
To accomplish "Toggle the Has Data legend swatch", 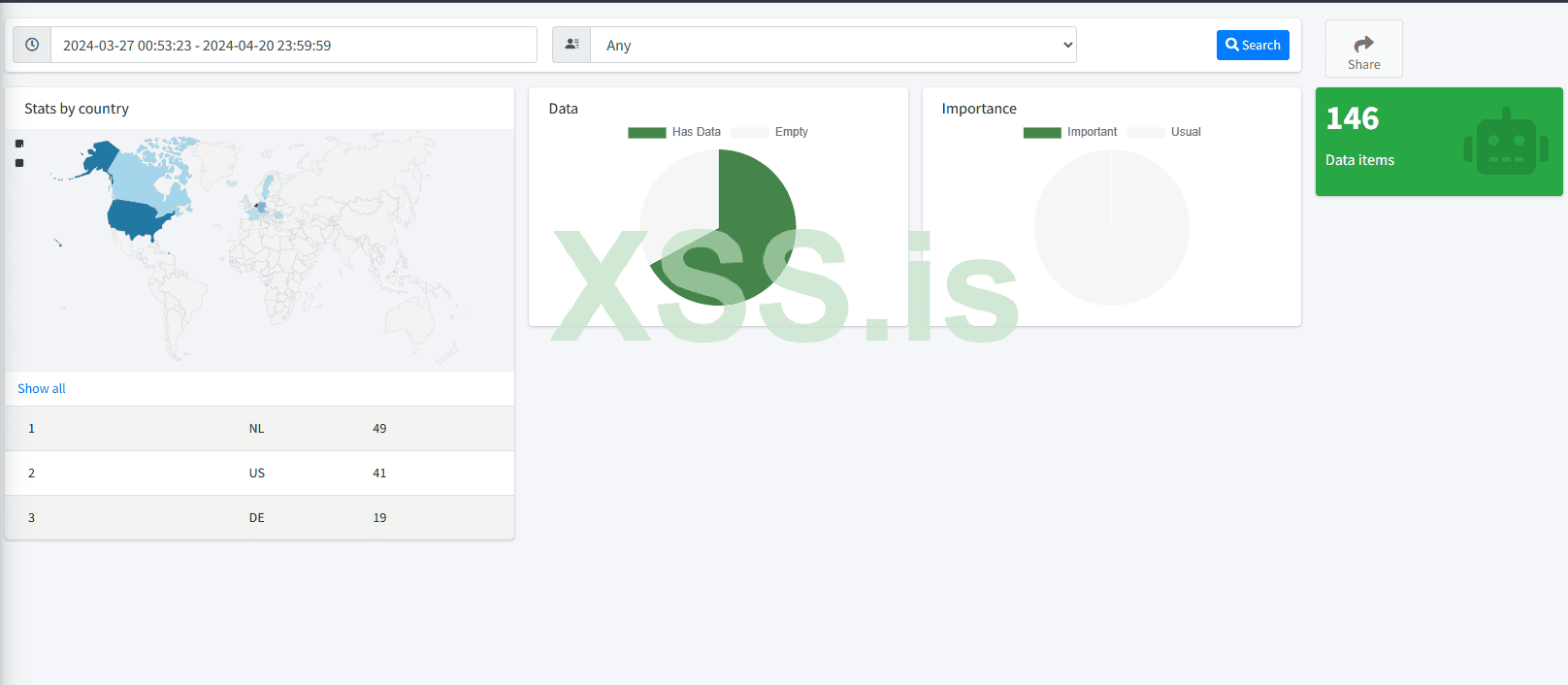I will 647,132.
